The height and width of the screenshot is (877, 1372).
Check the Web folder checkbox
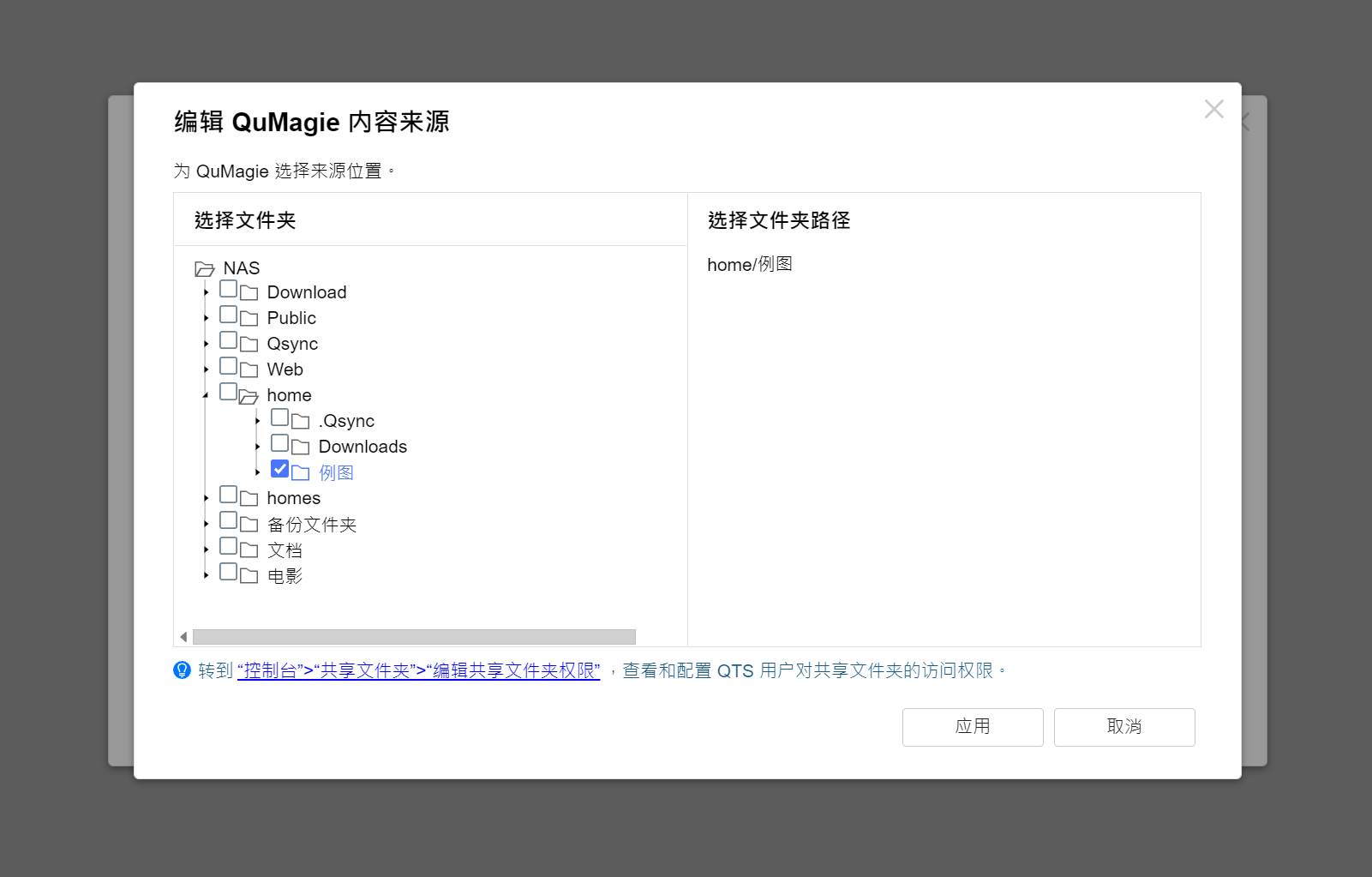coord(228,366)
